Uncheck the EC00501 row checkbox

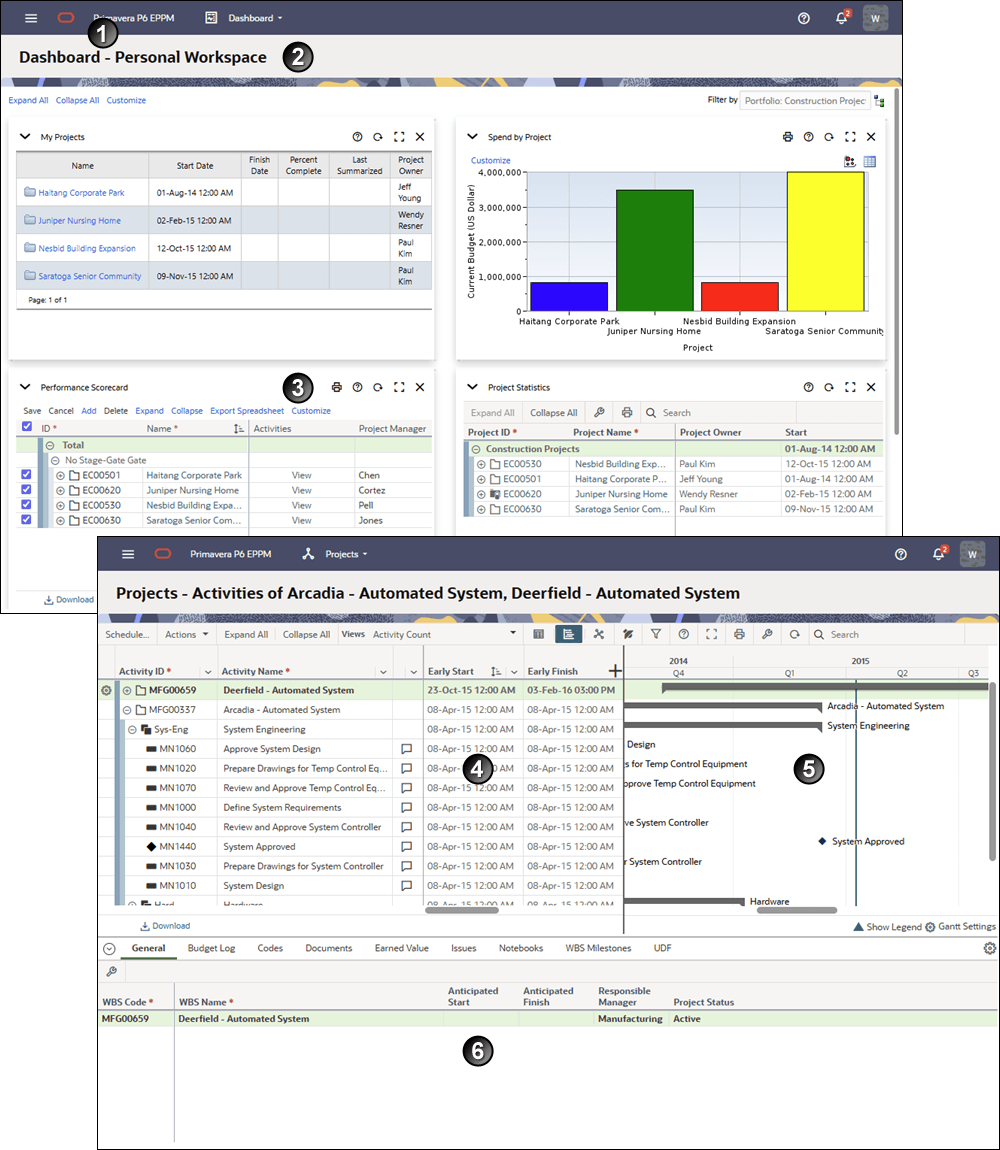click(x=26, y=475)
